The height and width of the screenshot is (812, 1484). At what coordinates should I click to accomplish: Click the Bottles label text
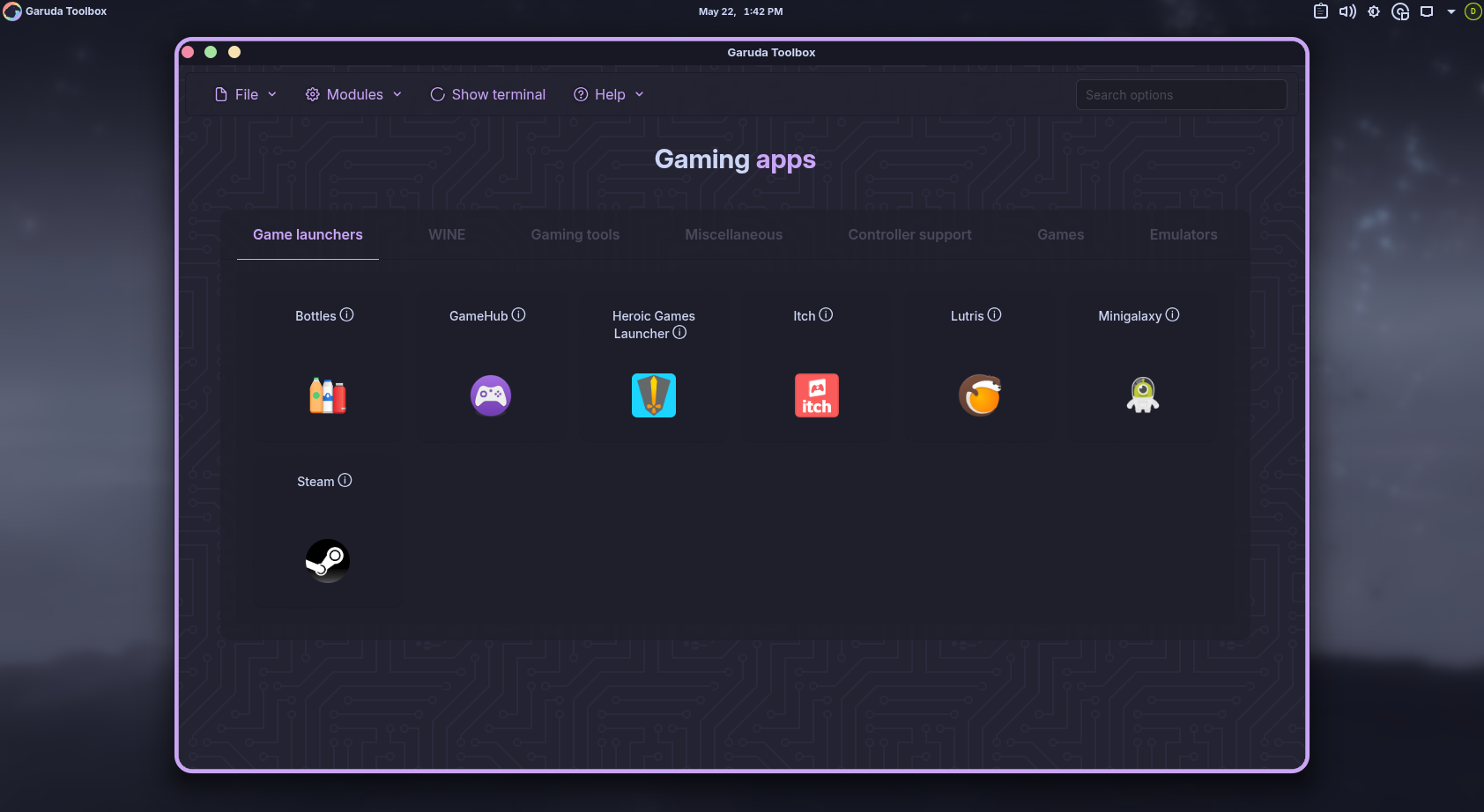pyautogui.click(x=315, y=315)
